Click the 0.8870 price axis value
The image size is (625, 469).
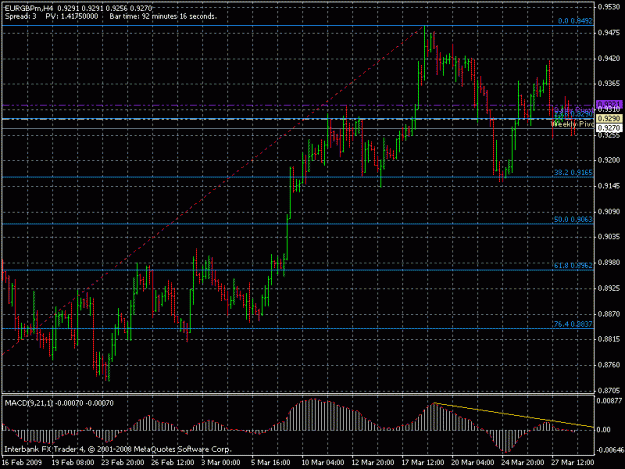(x=609, y=314)
